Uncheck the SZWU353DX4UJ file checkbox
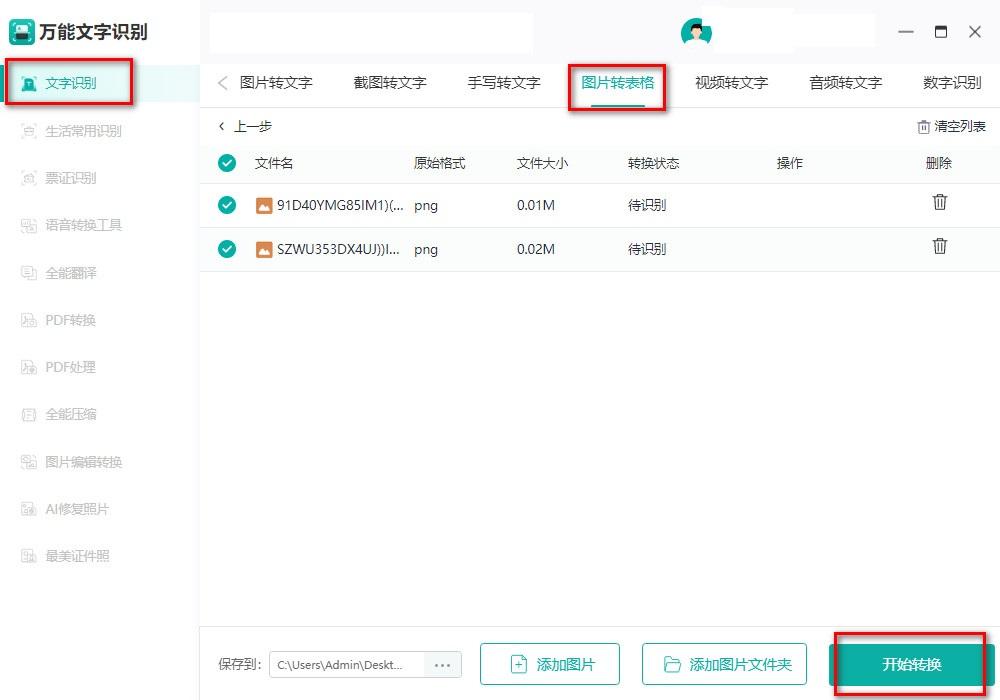This screenshot has width=1000, height=700. tap(226, 249)
